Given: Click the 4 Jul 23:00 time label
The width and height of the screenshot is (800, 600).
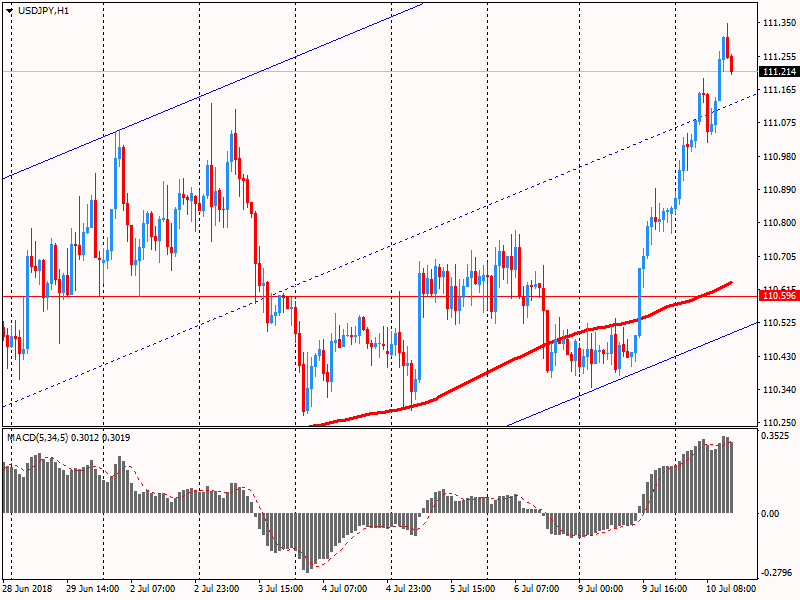Looking at the screenshot, I should [408, 589].
